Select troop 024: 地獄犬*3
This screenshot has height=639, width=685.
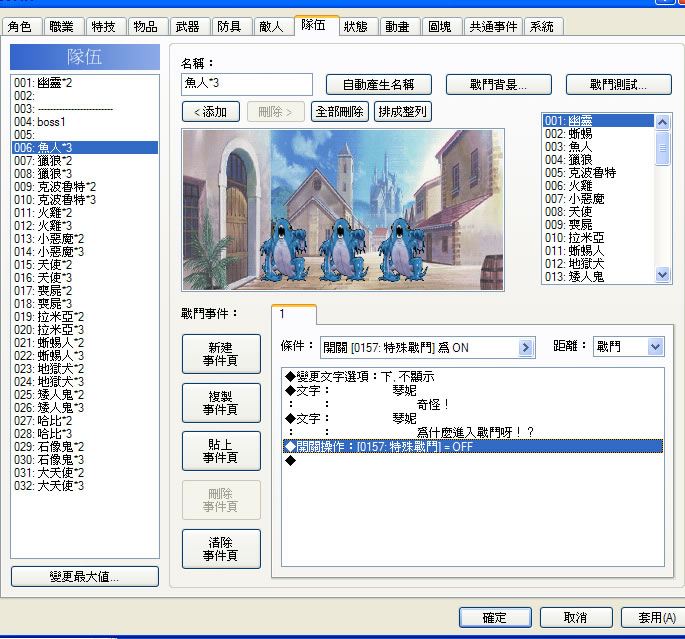tap(85, 382)
